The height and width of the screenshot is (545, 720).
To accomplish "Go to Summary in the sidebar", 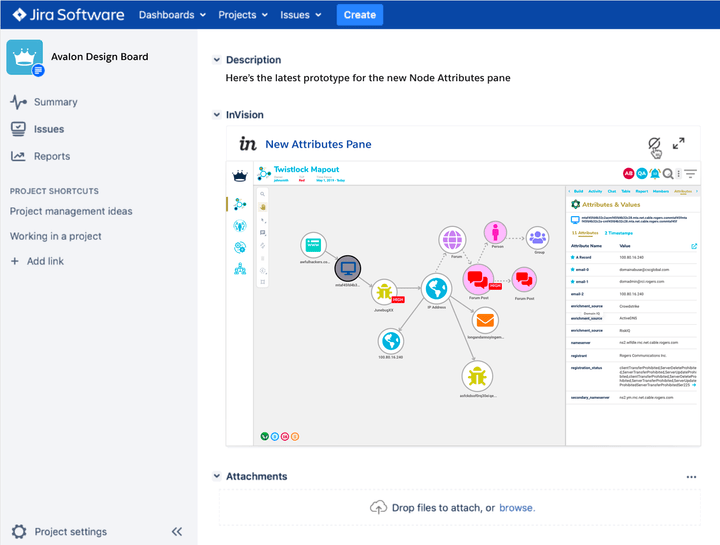I will click(x=55, y=102).
